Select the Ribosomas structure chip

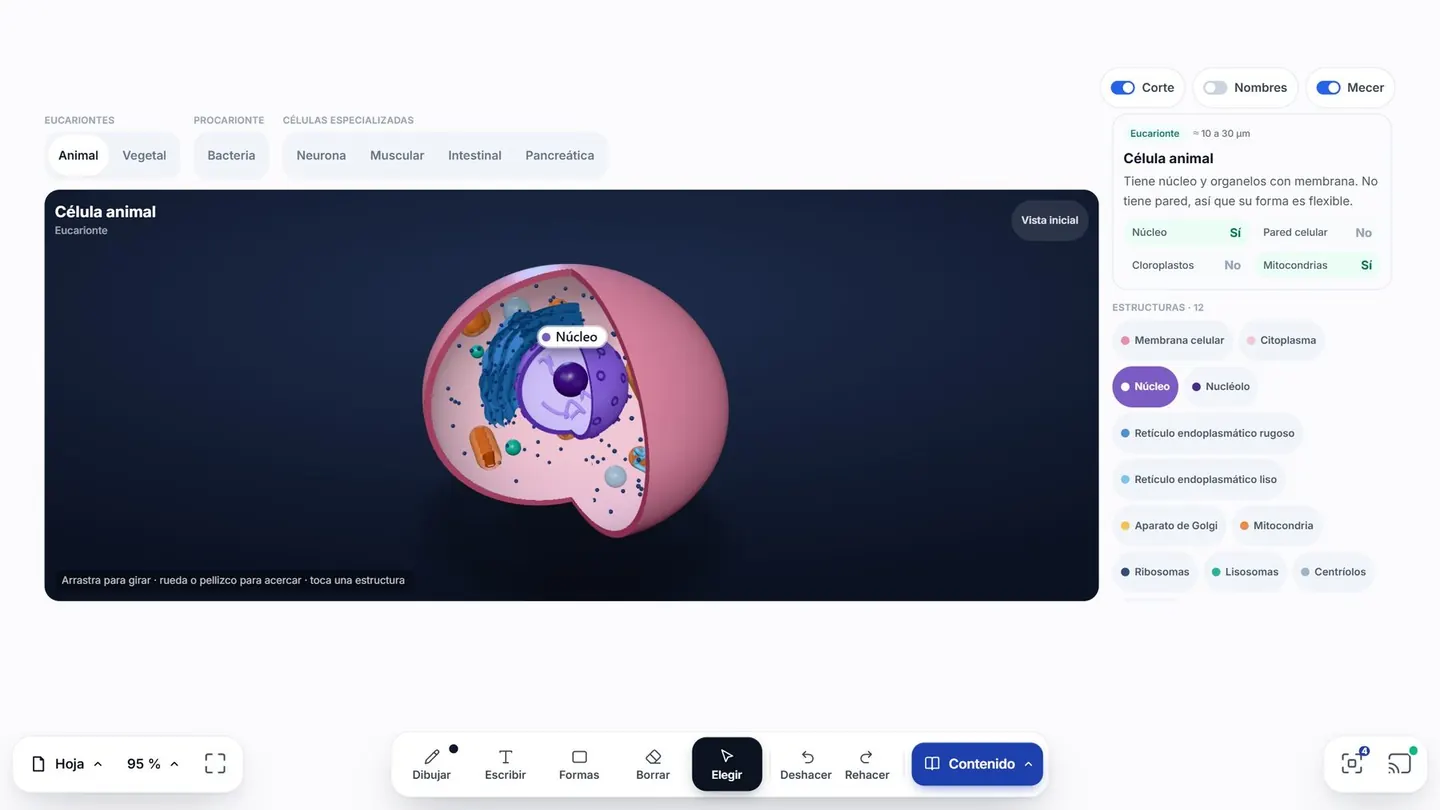(x=1155, y=572)
